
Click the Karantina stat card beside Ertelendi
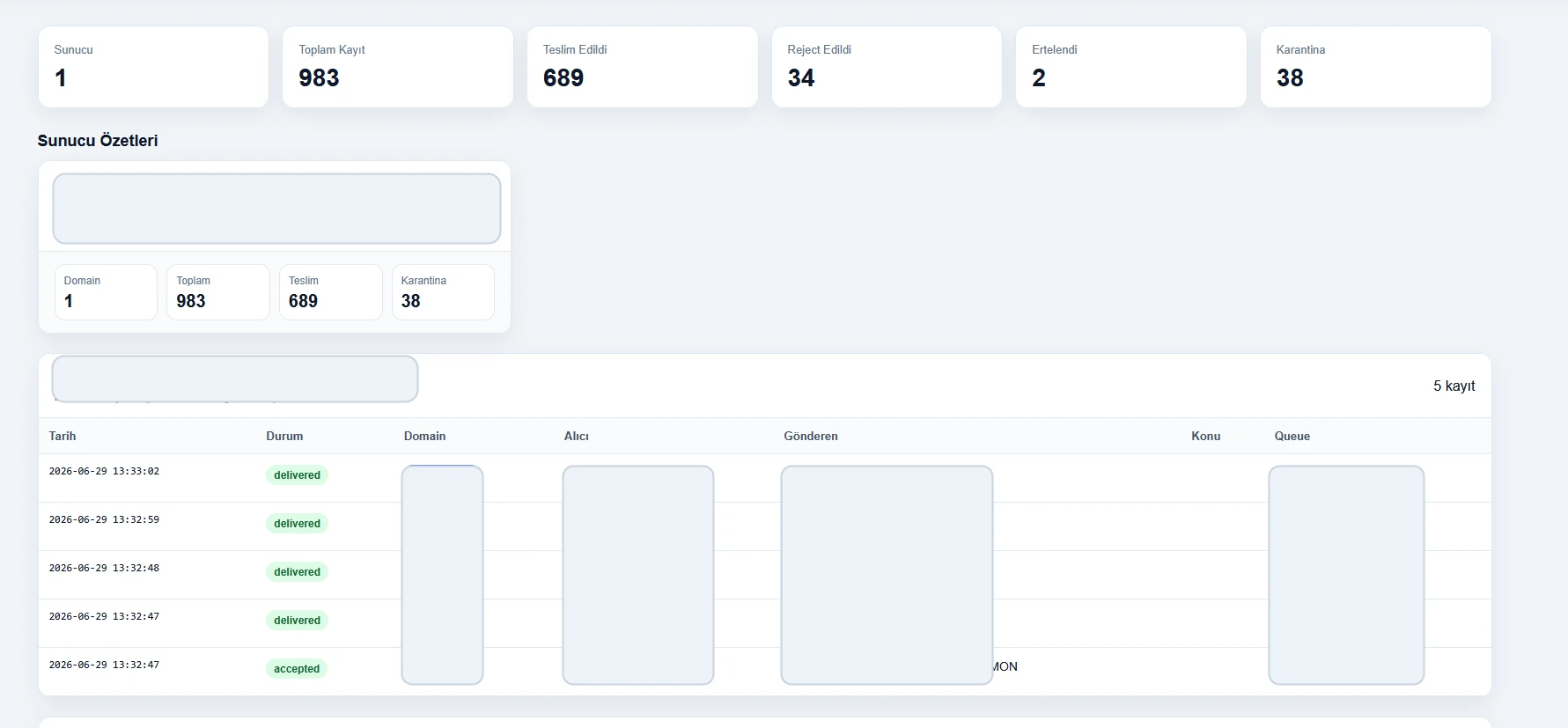point(1376,67)
